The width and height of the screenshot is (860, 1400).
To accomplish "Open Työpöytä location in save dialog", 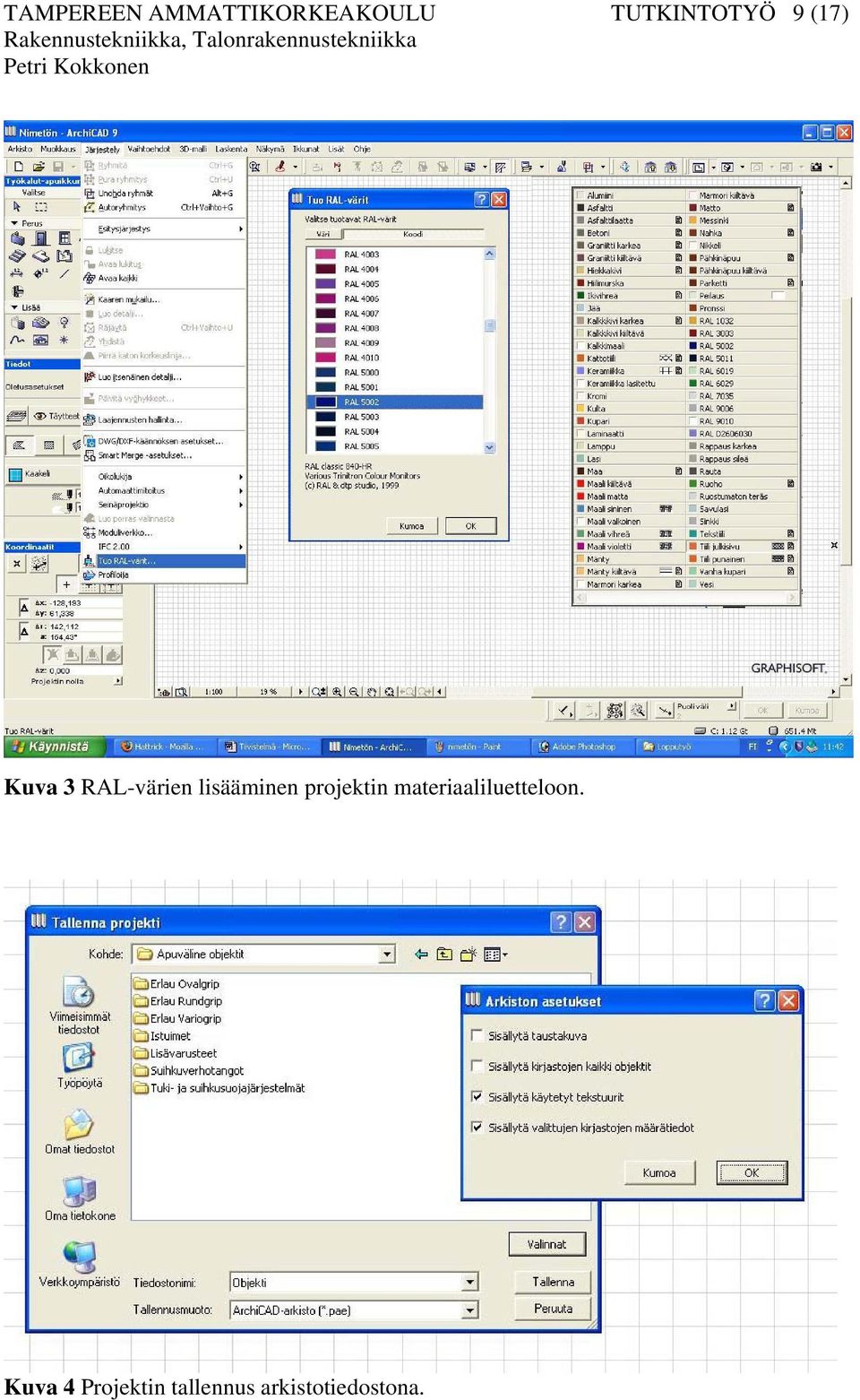I will pyautogui.click(x=80, y=1066).
